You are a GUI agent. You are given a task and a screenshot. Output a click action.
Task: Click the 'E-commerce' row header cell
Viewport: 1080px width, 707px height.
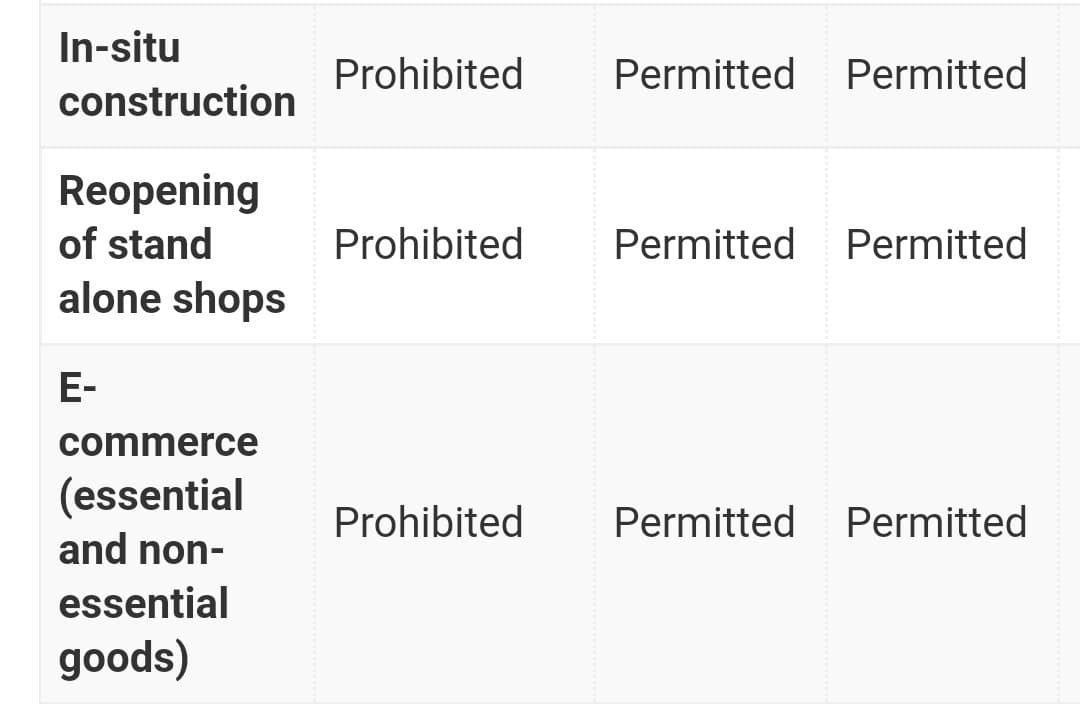tap(177, 523)
